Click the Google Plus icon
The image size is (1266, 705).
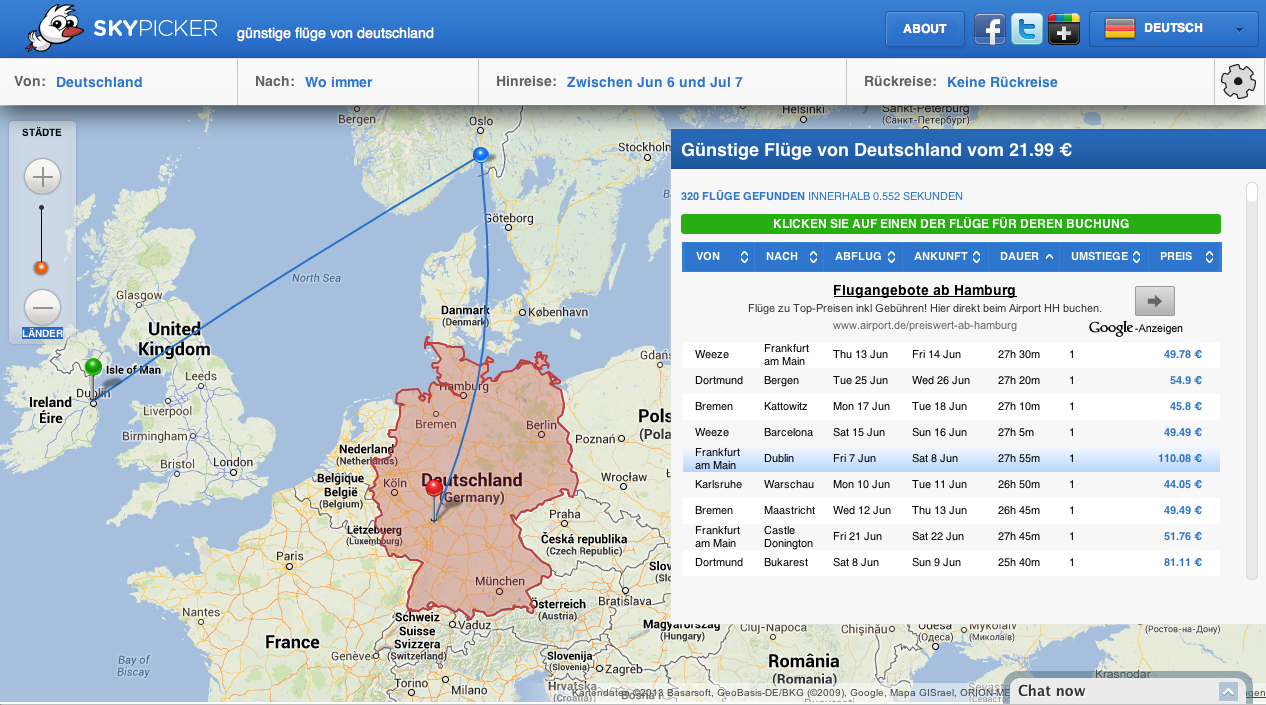click(1063, 30)
